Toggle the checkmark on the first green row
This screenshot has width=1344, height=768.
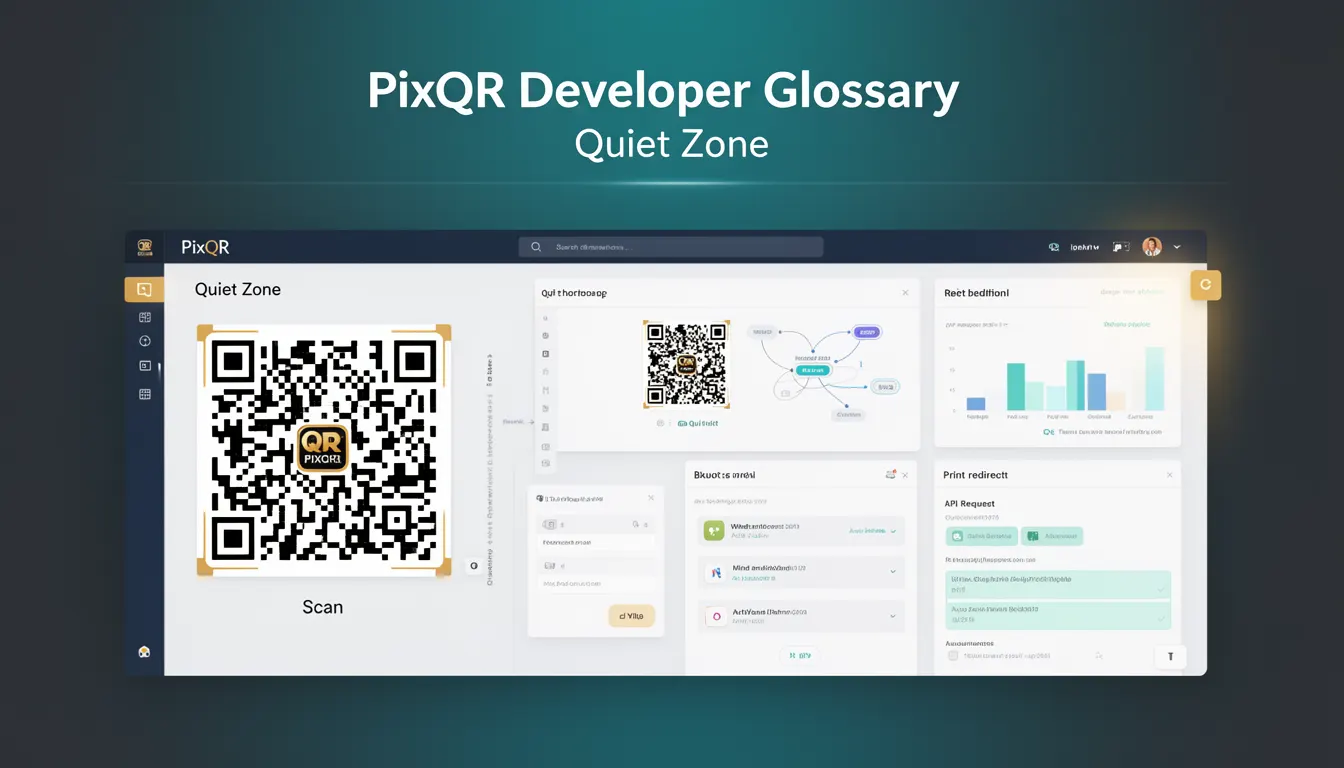point(1160,590)
